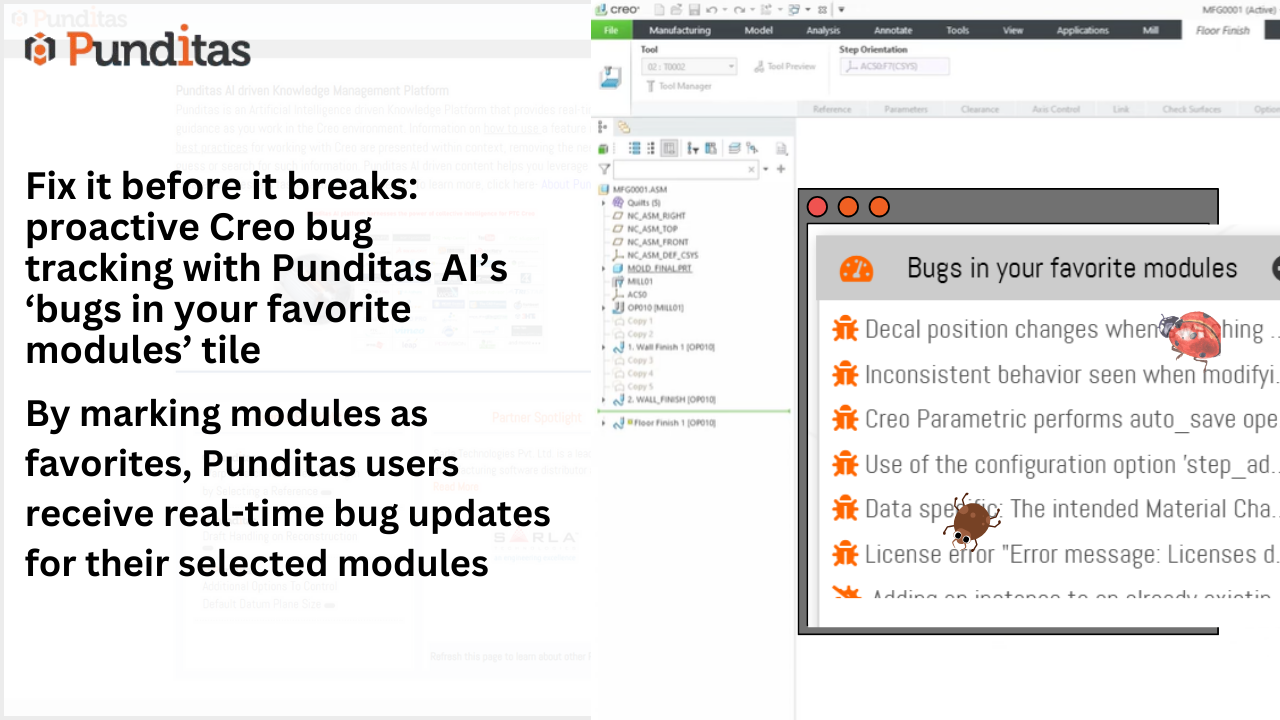Click the red speedometer bug counter badge
This screenshot has width=1280, height=720.
[856, 268]
